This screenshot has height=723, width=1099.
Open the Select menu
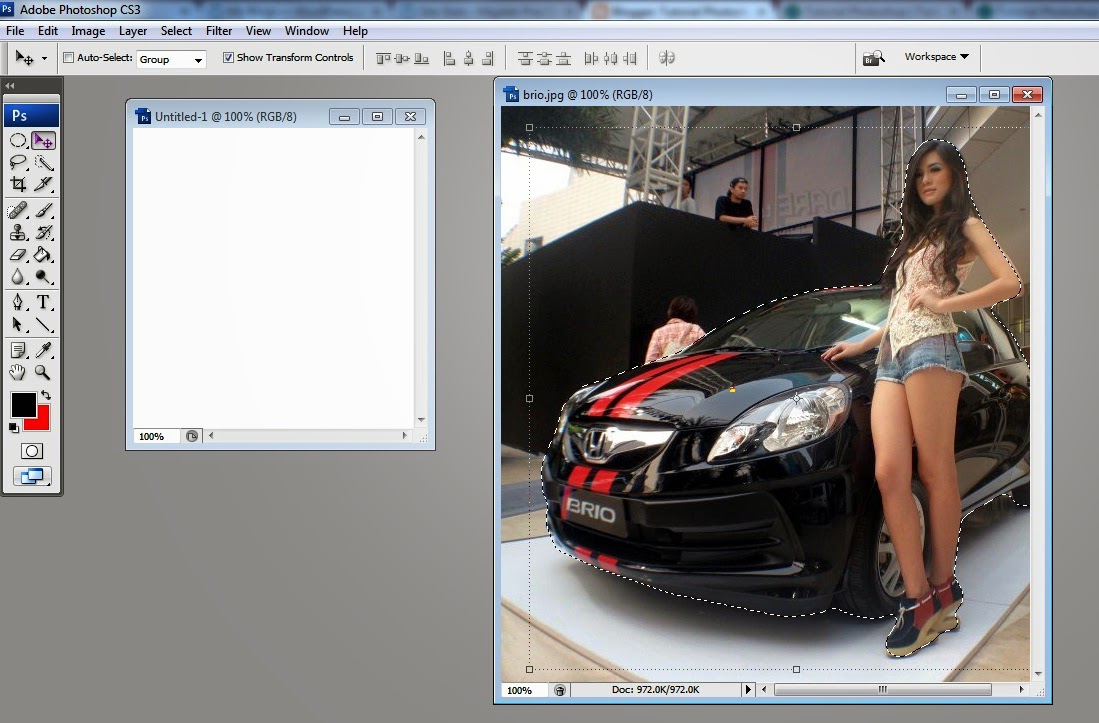tap(176, 31)
